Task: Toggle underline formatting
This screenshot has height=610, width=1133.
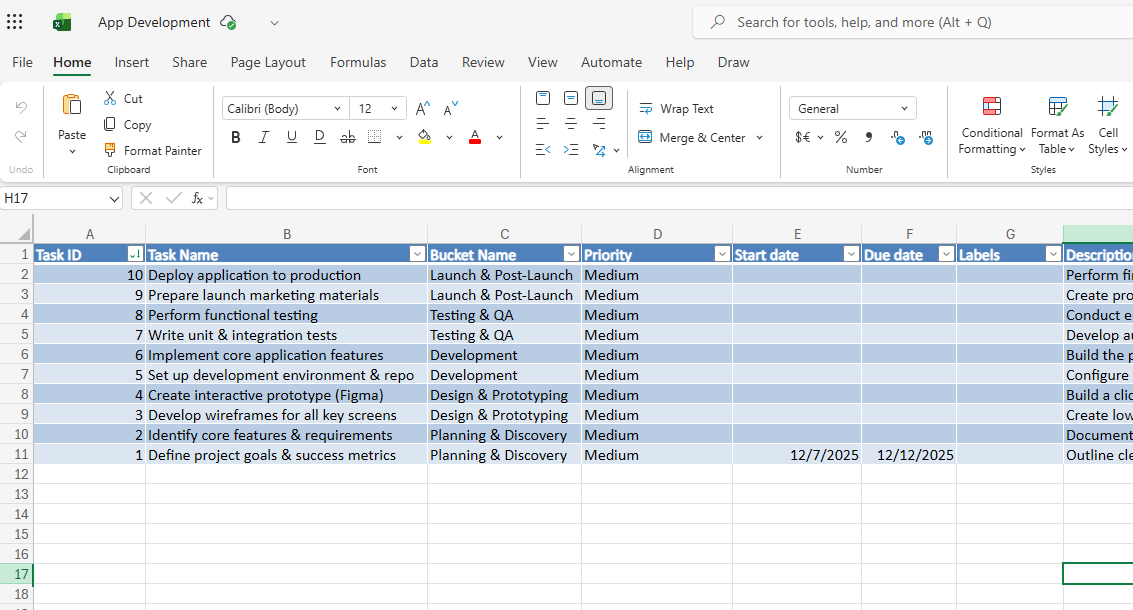Action: (x=292, y=137)
